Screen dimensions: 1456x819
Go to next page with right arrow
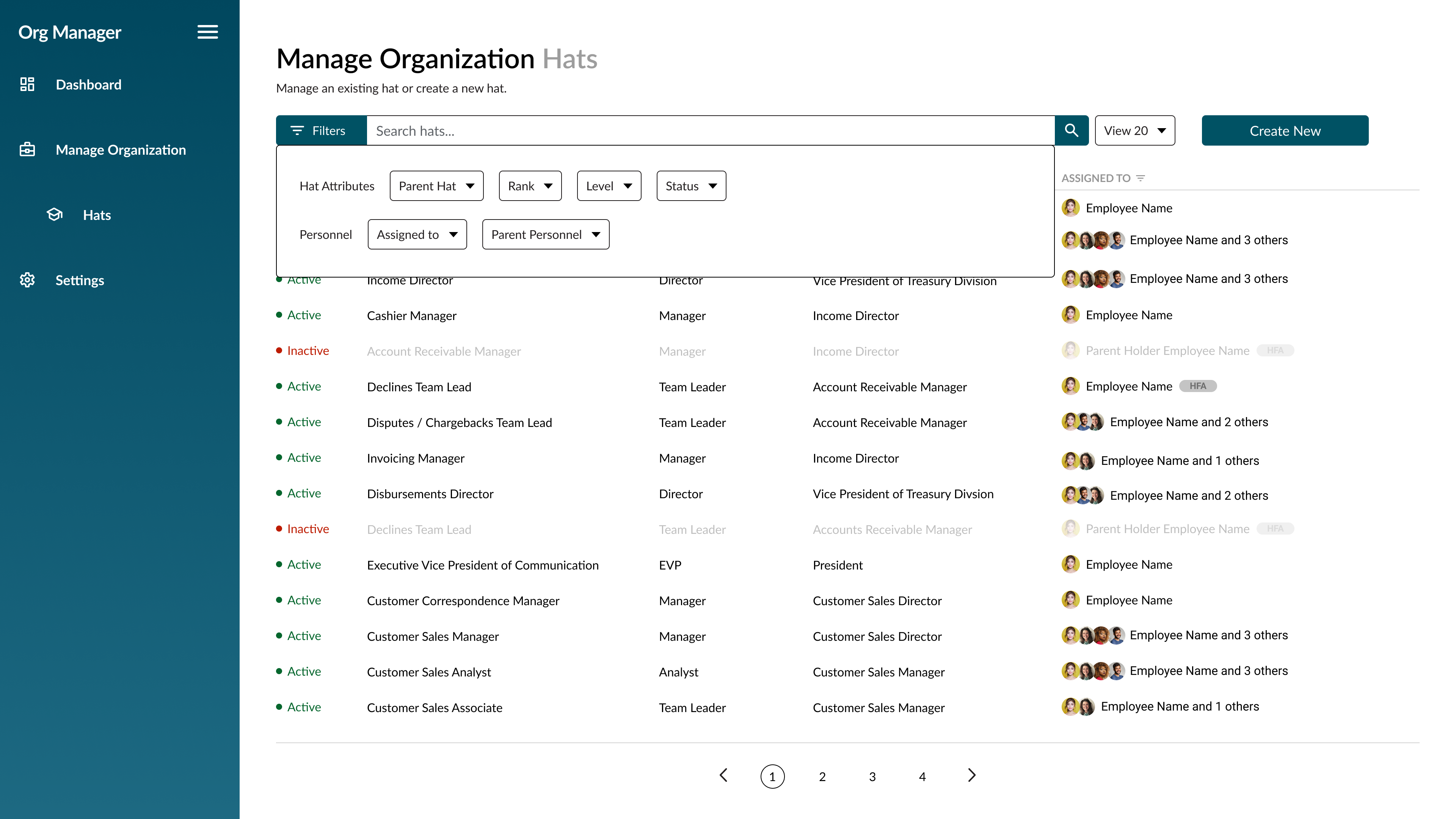[971, 775]
